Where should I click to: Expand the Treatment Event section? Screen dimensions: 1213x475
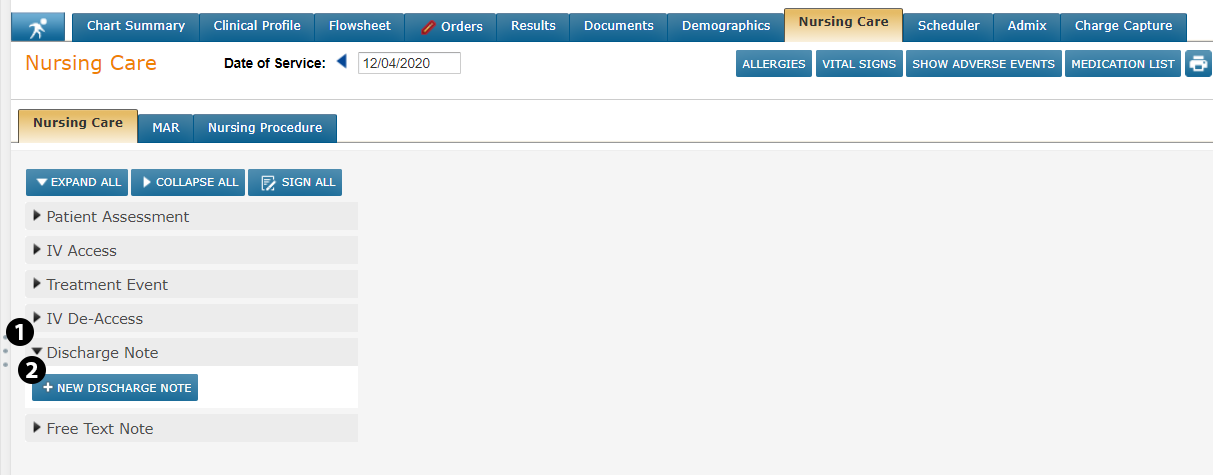point(106,285)
